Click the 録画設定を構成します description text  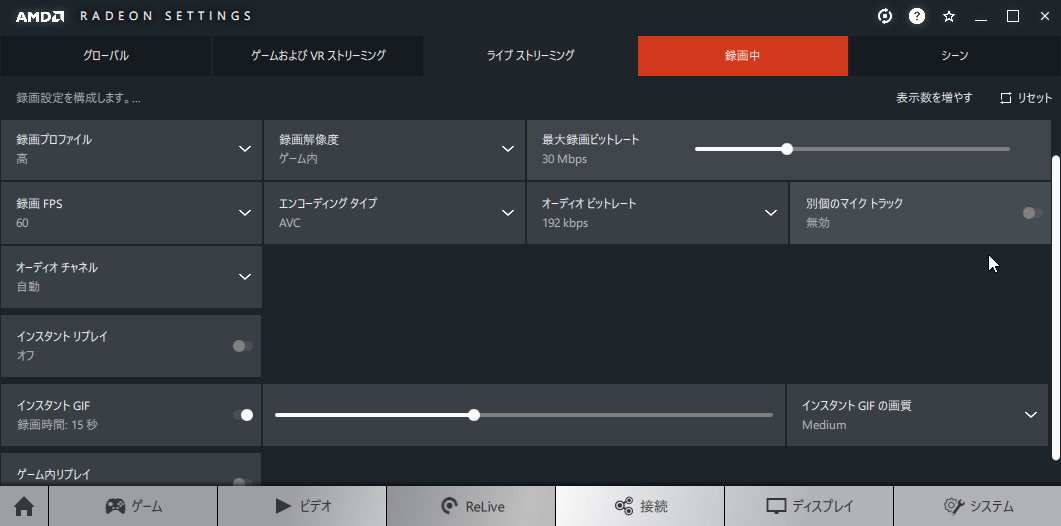click(x=78, y=98)
